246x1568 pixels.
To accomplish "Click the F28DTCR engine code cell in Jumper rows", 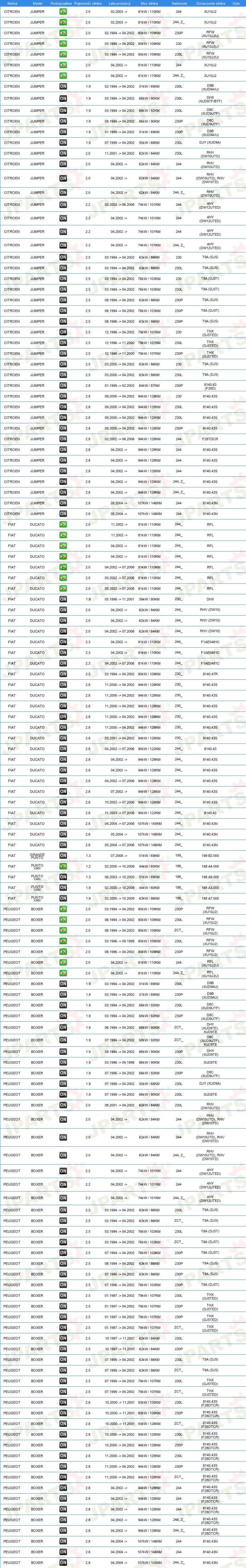I will (x=210, y=439).
